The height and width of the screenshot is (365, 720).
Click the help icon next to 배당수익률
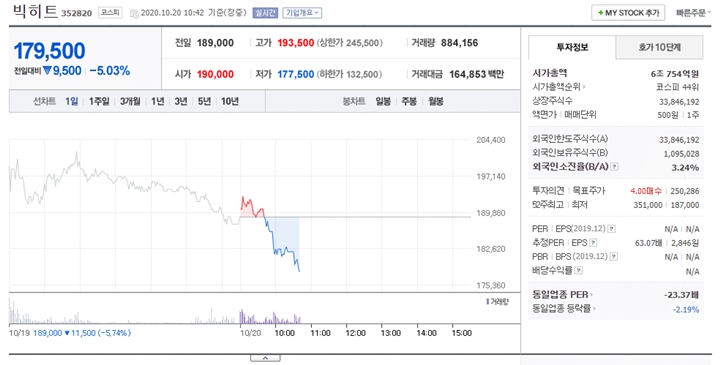click(x=579, y=270)
